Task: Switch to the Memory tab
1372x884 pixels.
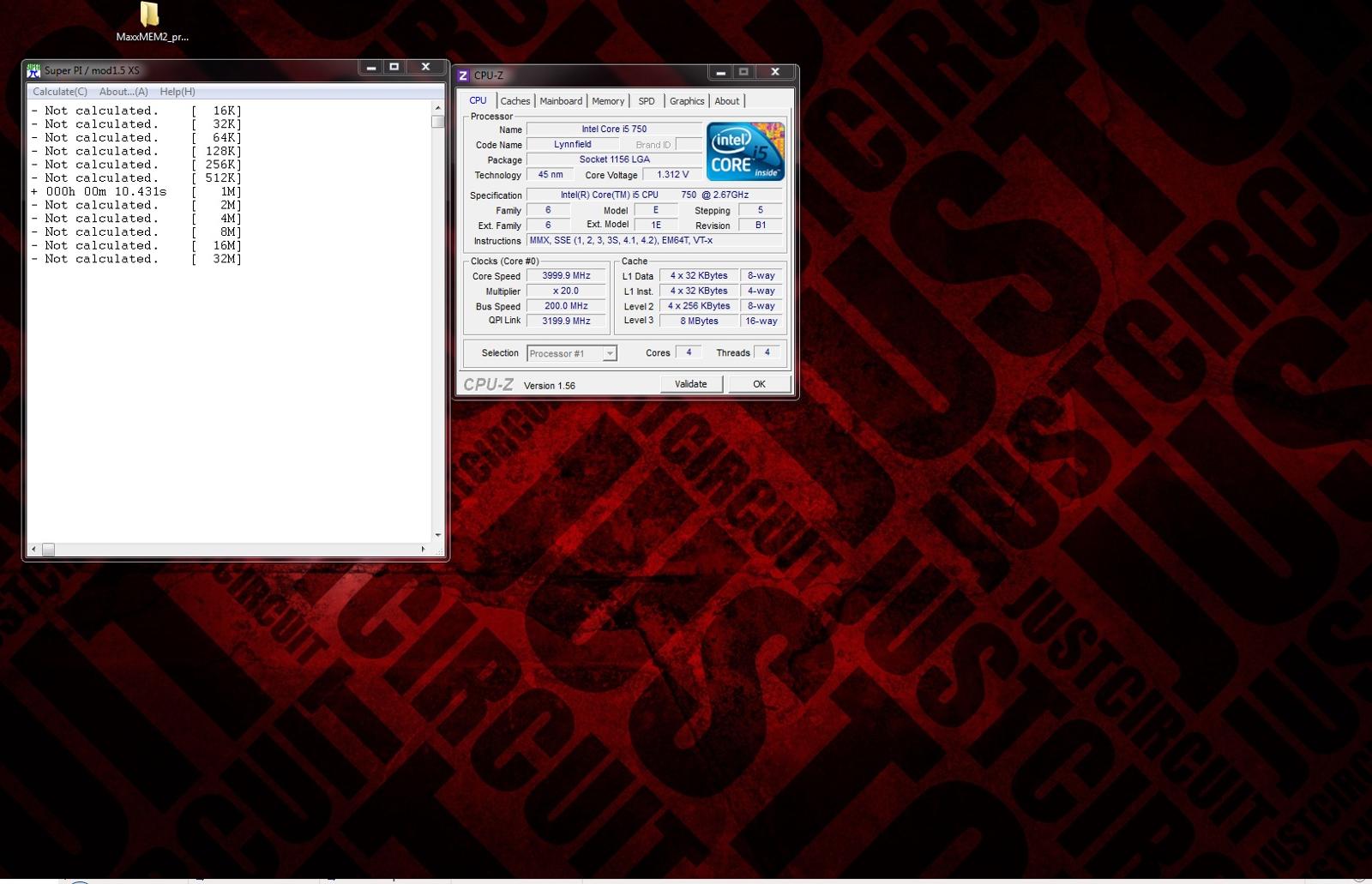Action: 608,101
